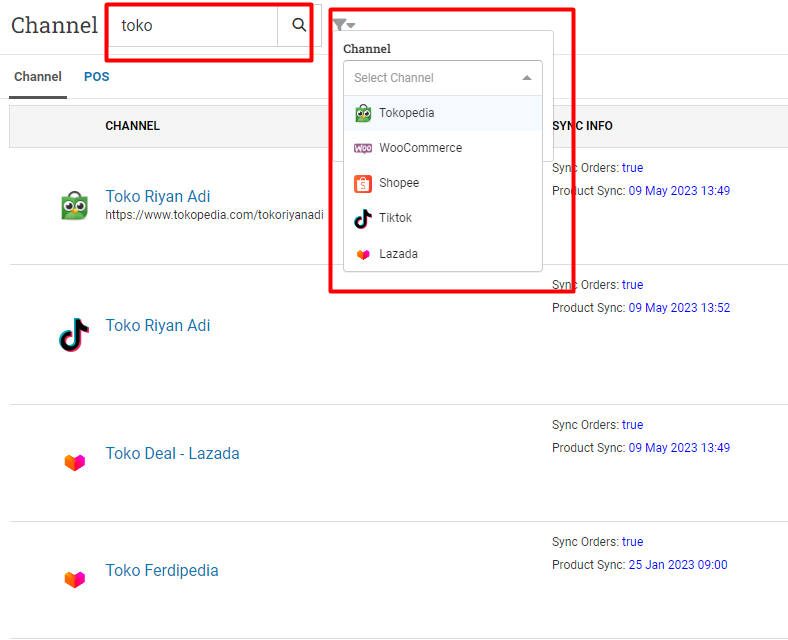Click the Lazada icon in the dropdown list
788x640 pixels.
(x=363, y=254)
